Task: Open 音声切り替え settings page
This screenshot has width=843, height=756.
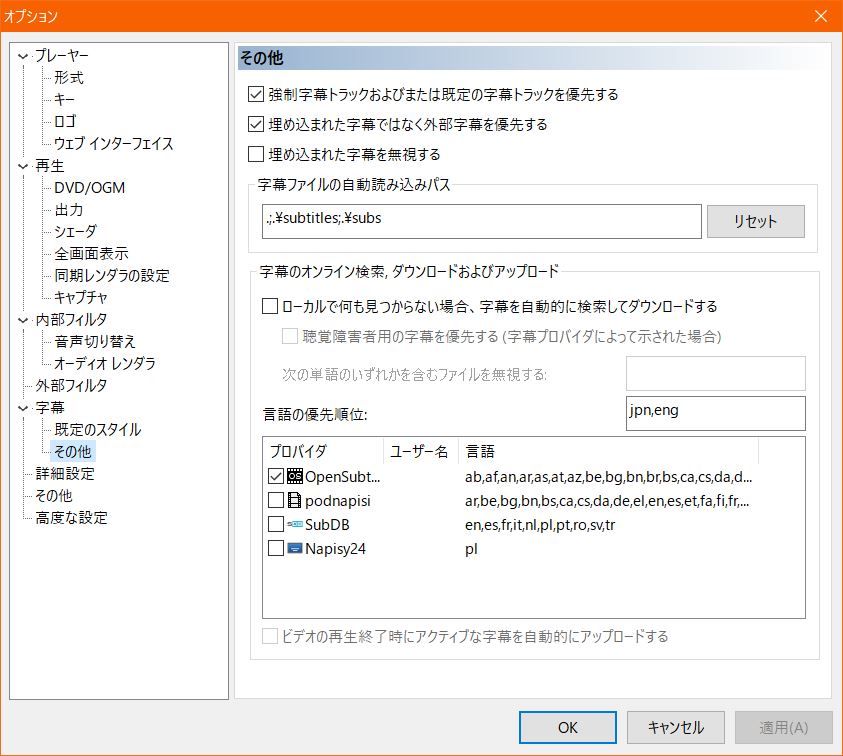Action: (95, 342)
